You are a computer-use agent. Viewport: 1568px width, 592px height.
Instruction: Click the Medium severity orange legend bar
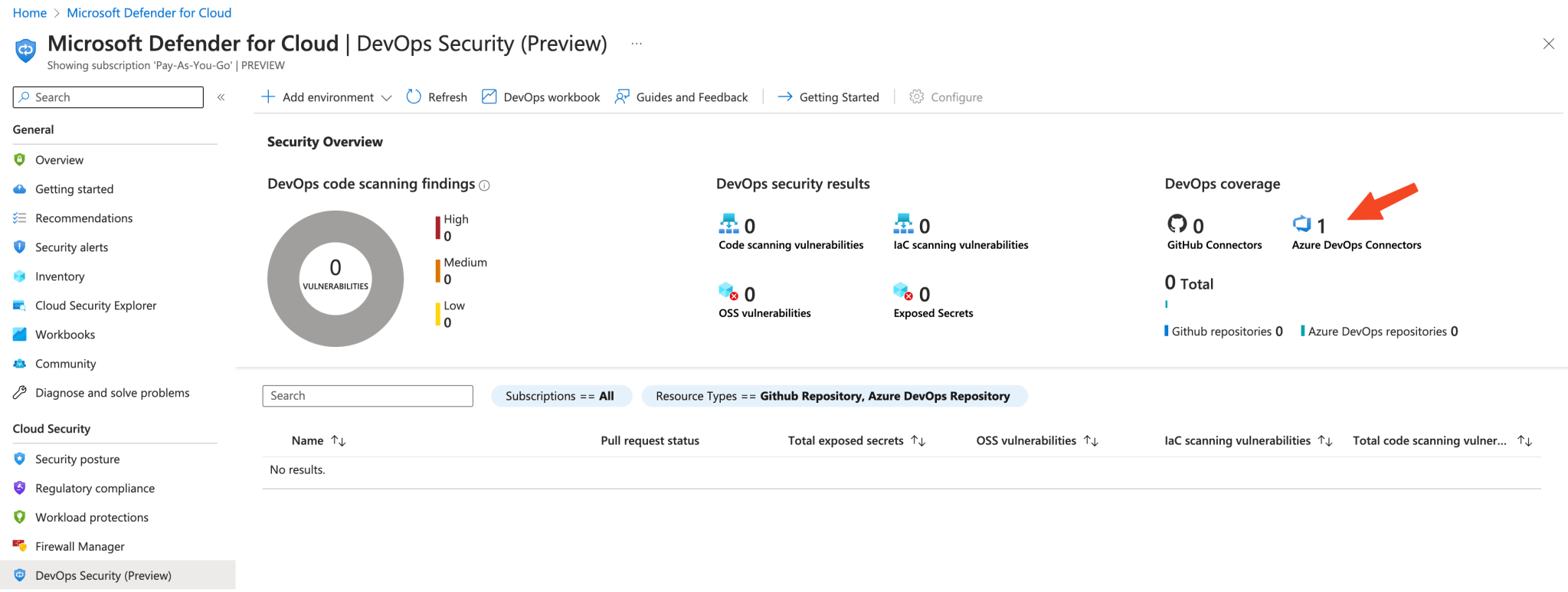coord(438,271)
